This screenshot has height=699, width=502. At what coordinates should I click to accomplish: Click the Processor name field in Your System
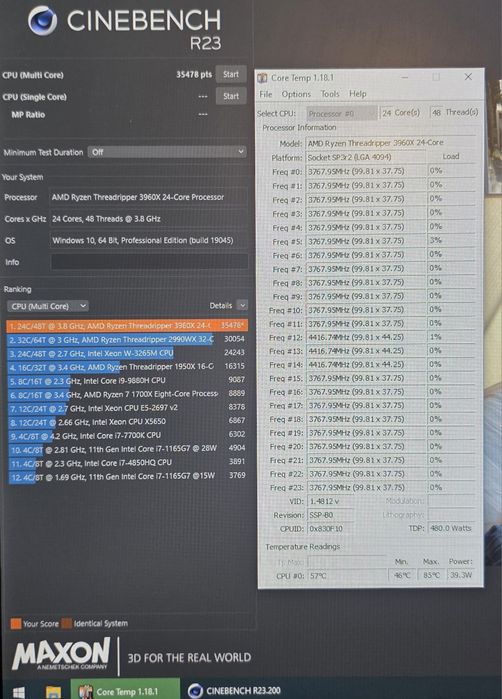(x=148, y=197)
